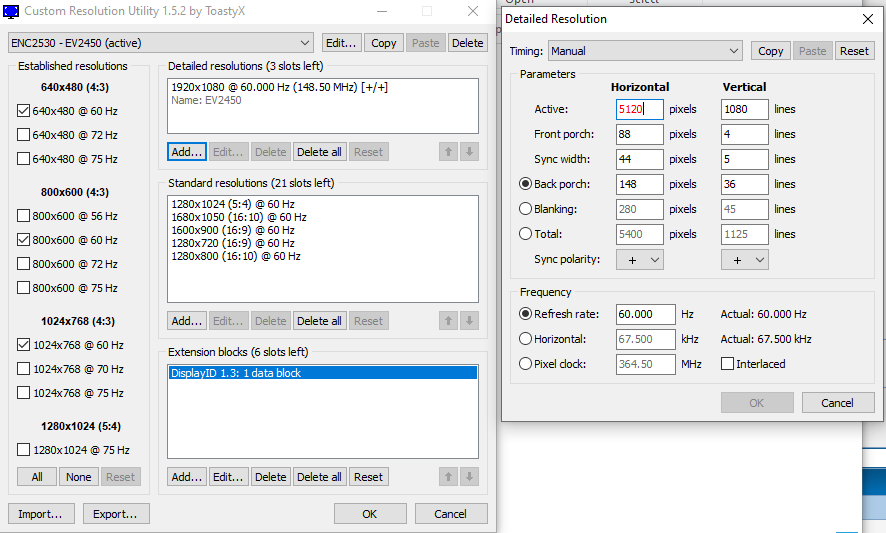Close the Detailed Resolution dialog
The width and height of the screenshot is (886, 533).
[866, 18]
